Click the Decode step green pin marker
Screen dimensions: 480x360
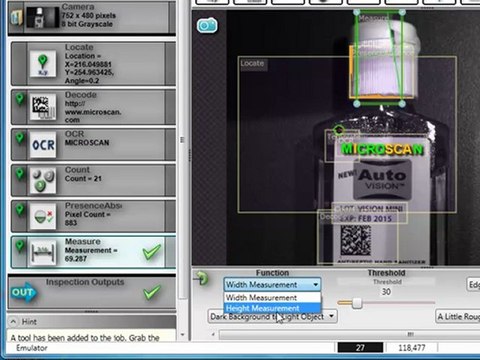tap(20, 99)
